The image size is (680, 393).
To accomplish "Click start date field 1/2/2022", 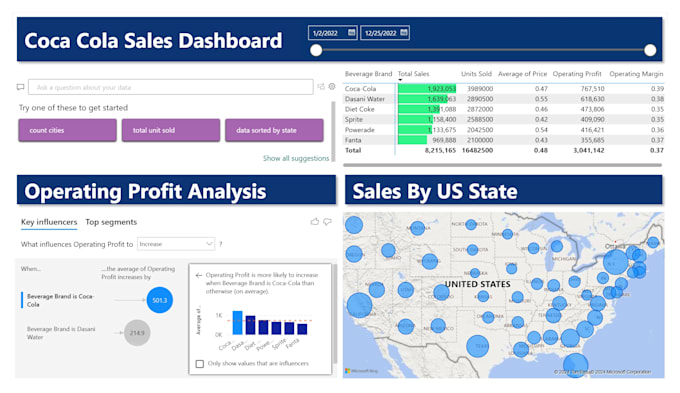I will [x=333, y=33].
